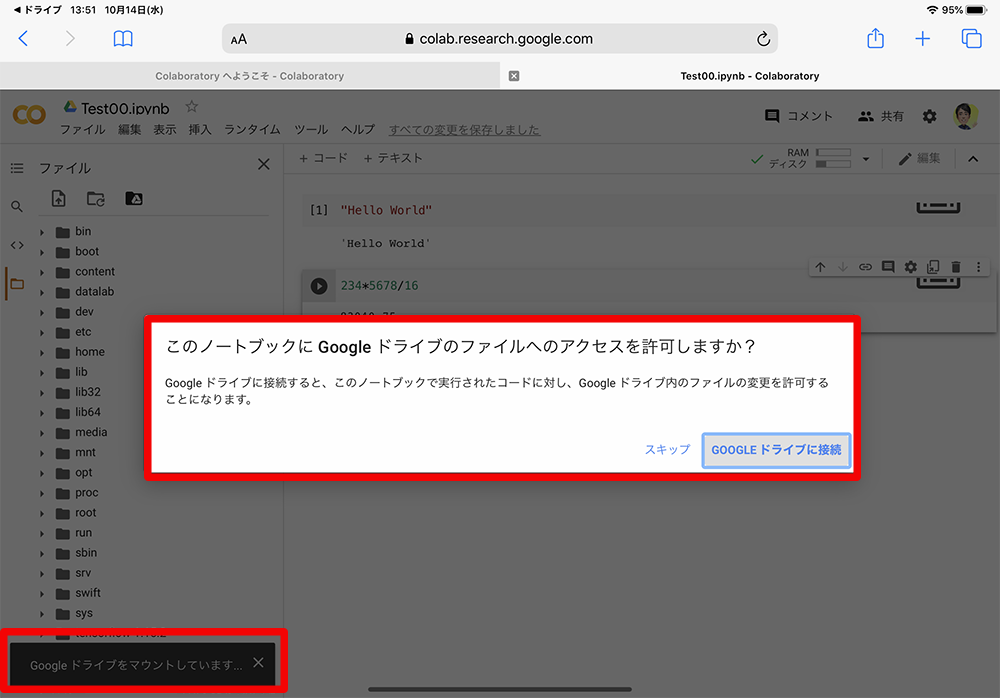Mount Google Drive from the file panel
The height and width of the screenshot is (698, 1000).
133,198
